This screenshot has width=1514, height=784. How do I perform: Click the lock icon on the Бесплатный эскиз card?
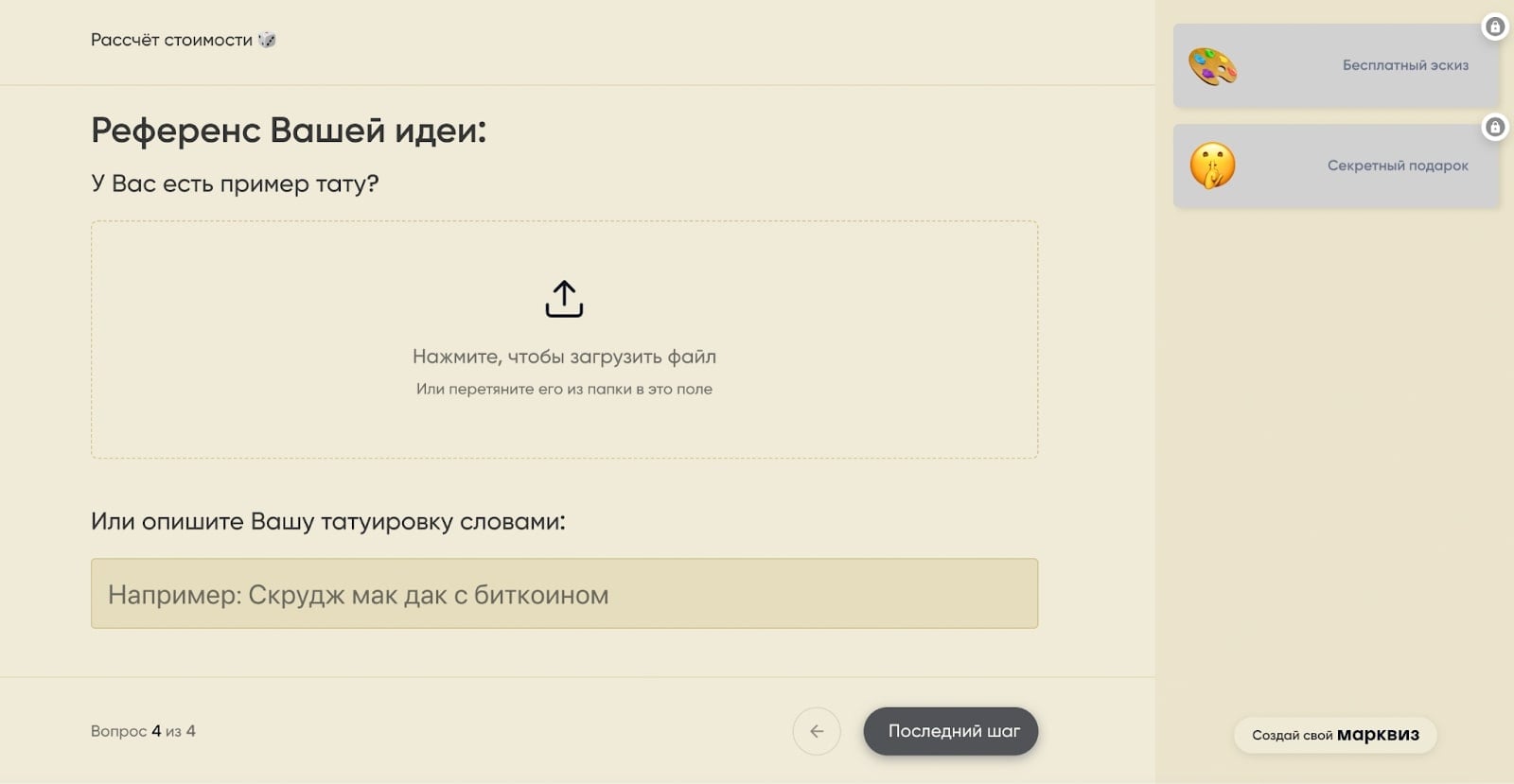(x=1496, y=27)
